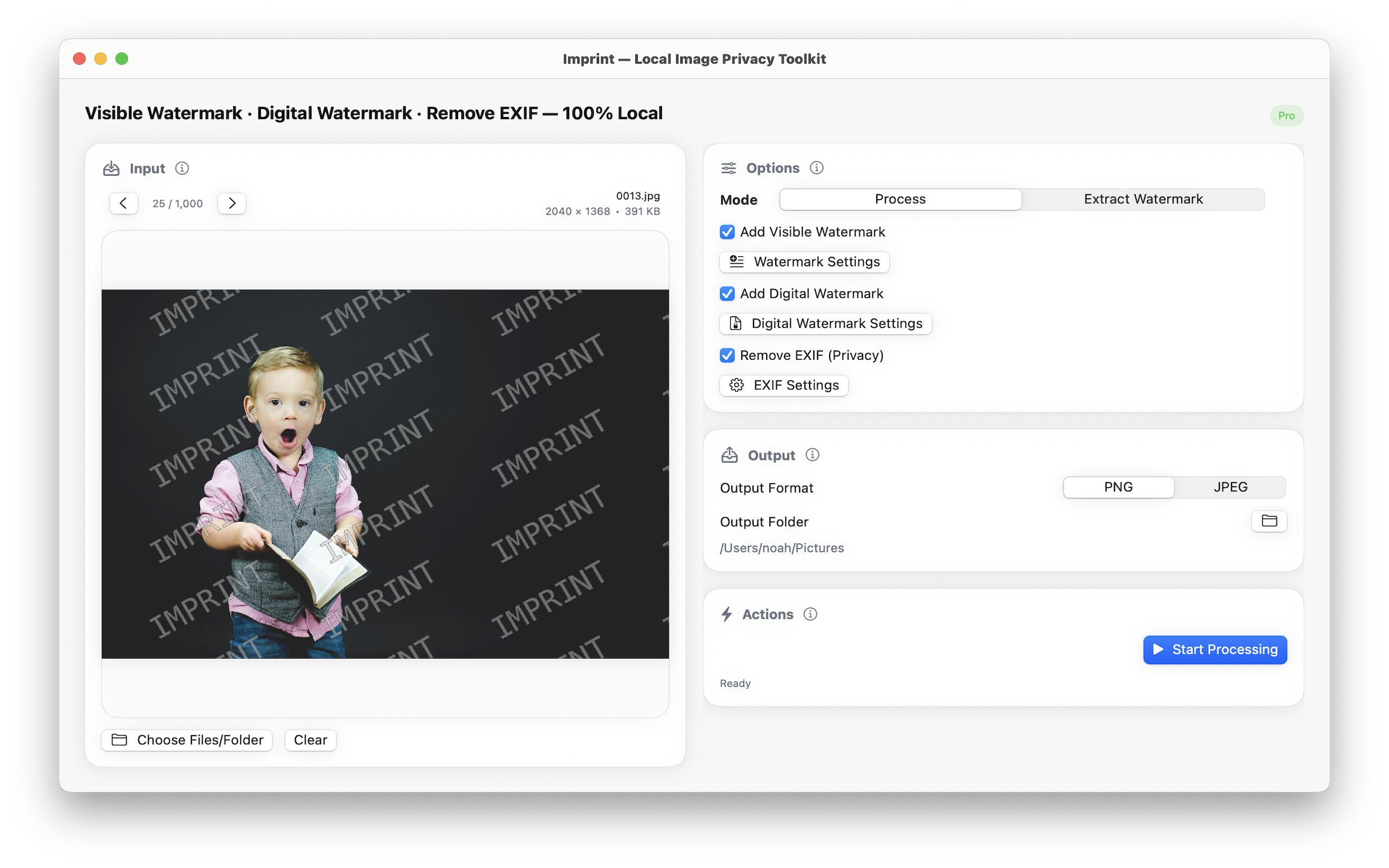
Task: Click the Options sliders icon
Action: pos(728,168)
